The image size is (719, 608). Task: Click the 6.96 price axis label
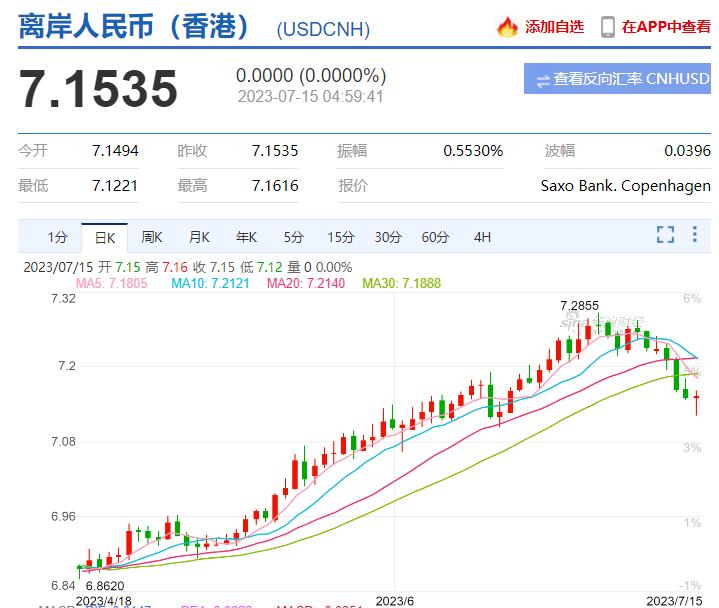coord(63,516)
